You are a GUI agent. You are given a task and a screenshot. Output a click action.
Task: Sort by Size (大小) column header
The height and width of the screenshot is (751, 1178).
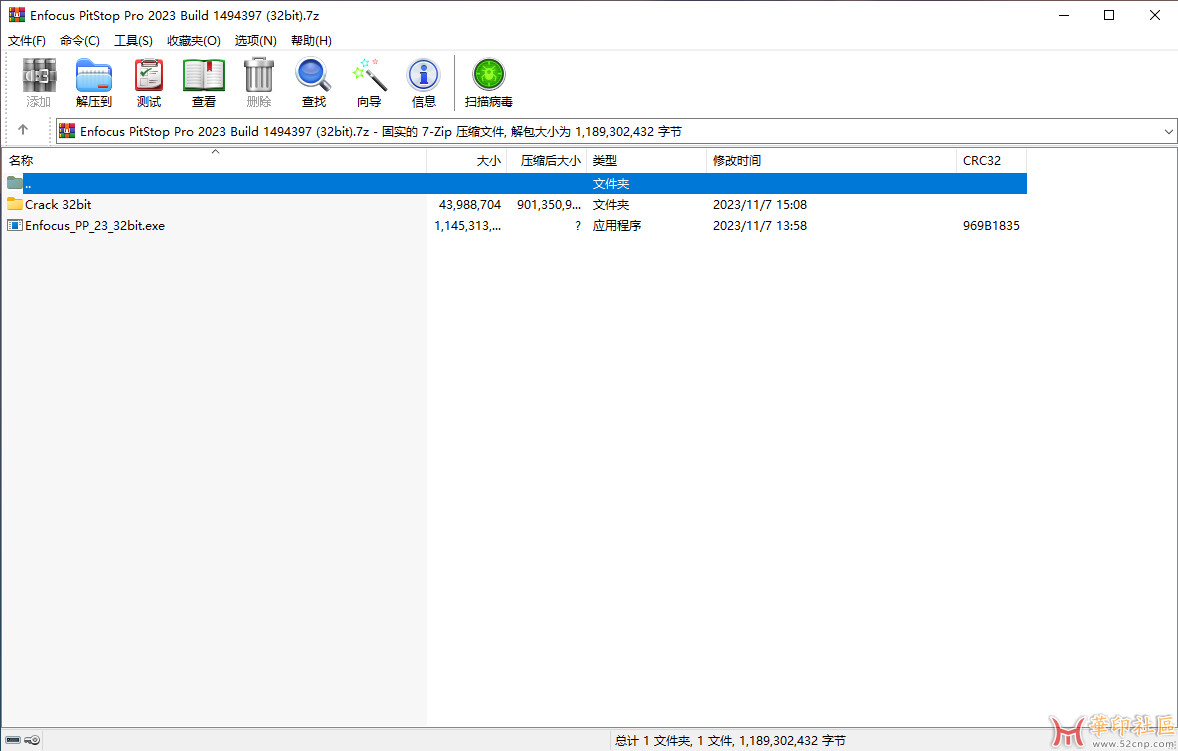(467, 161)
